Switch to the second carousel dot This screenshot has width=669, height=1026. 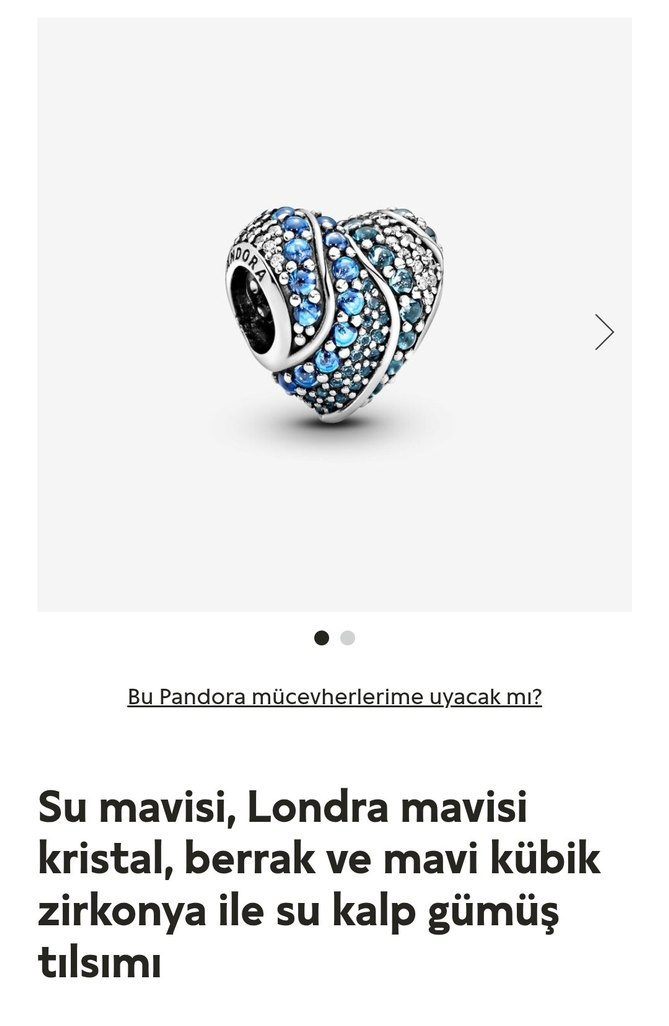[x=348, y=638]
